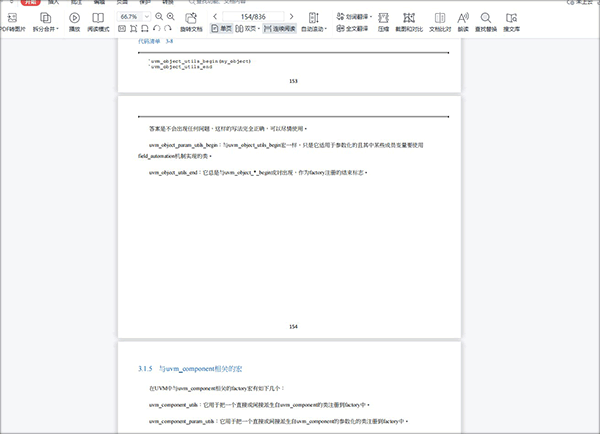Image resolution: width=600 pixels, height=434 pixels.
Task: Go to the next page
Action: pos(292,16)
